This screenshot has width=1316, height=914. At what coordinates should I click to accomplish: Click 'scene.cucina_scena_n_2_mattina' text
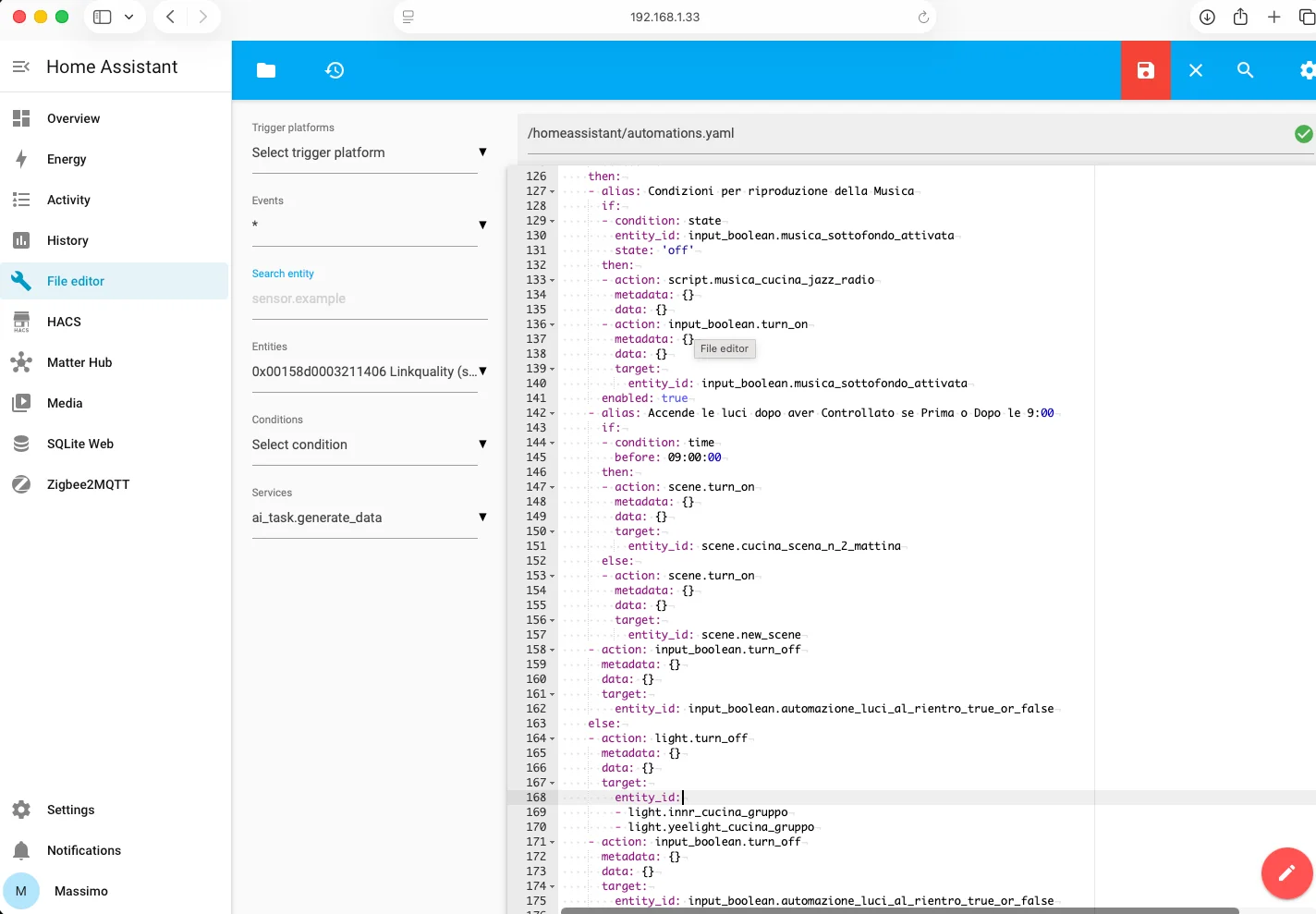800,546
